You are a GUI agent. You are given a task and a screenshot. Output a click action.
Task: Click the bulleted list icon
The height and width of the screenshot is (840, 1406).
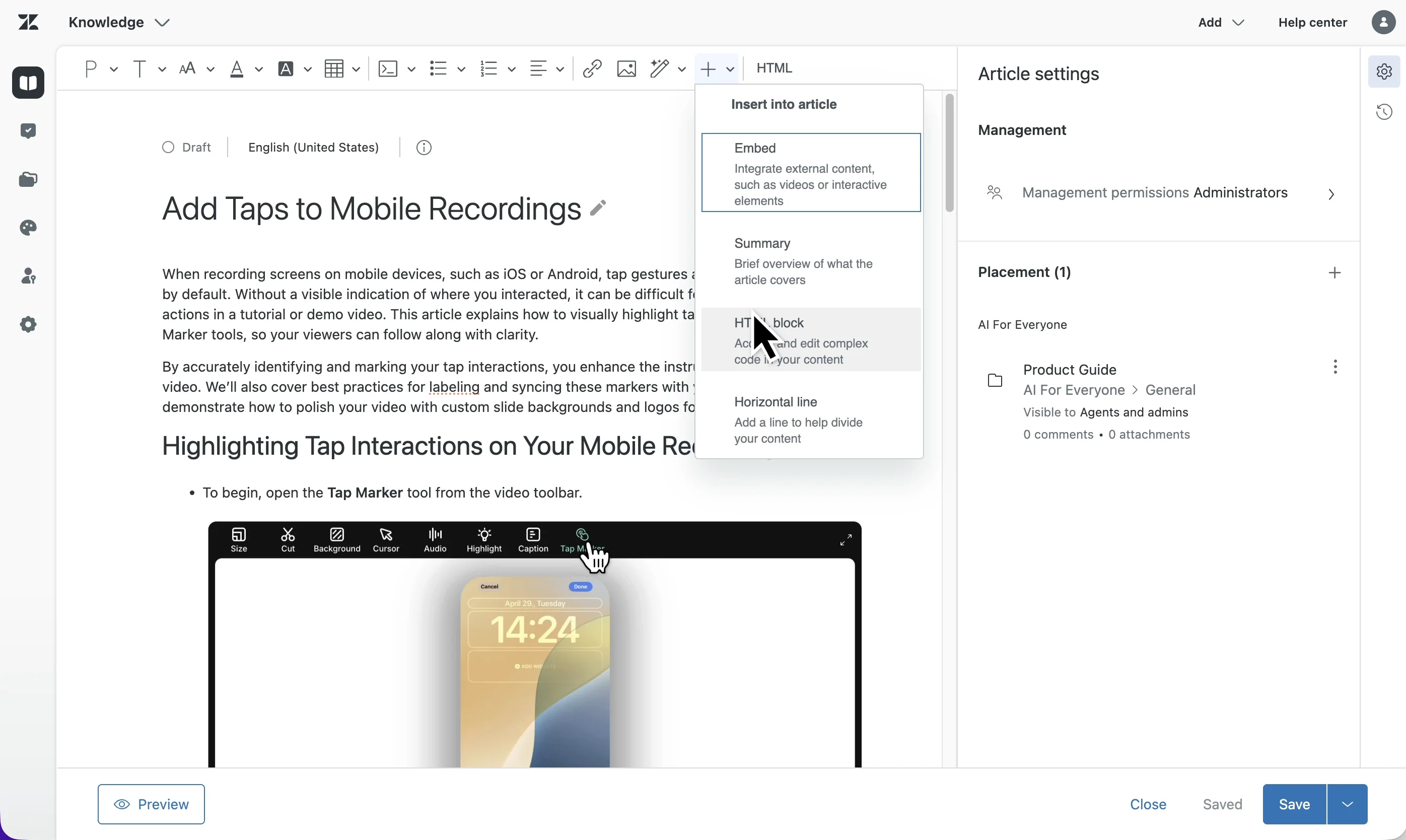click(438, 68)
